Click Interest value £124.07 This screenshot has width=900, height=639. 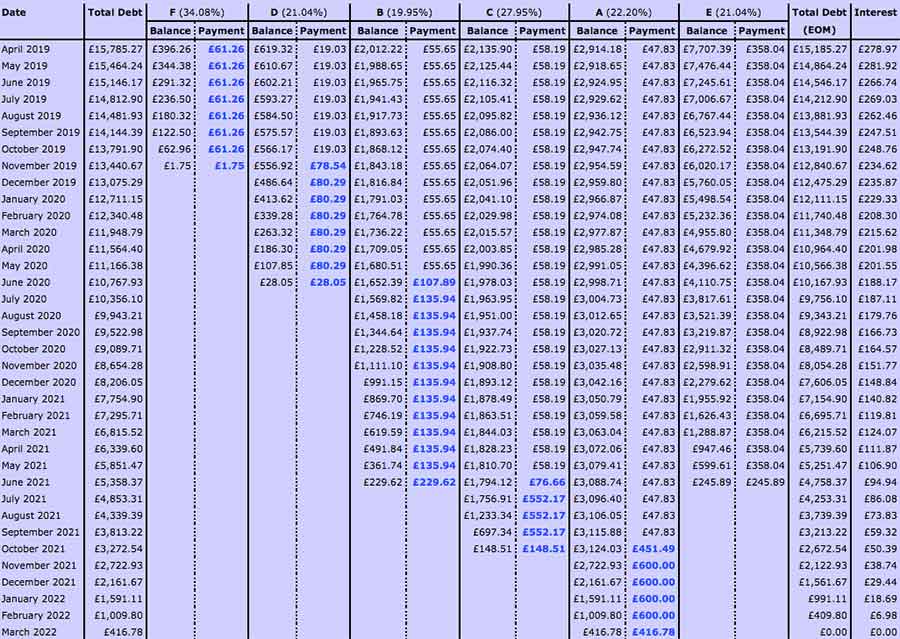point(877,432)
